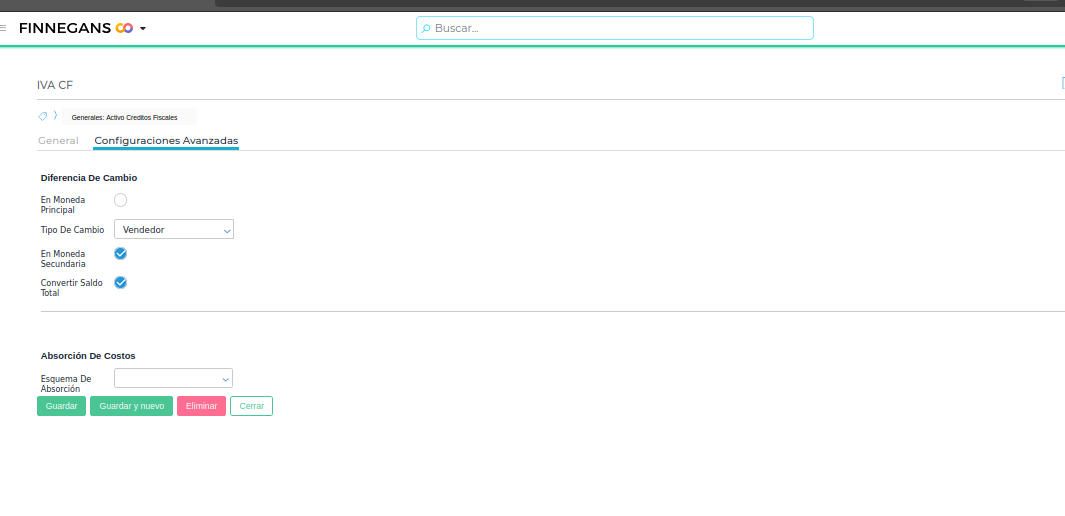1065x516 pixels.
Task: Switch to the General tab
Action: tap(58, 141)
